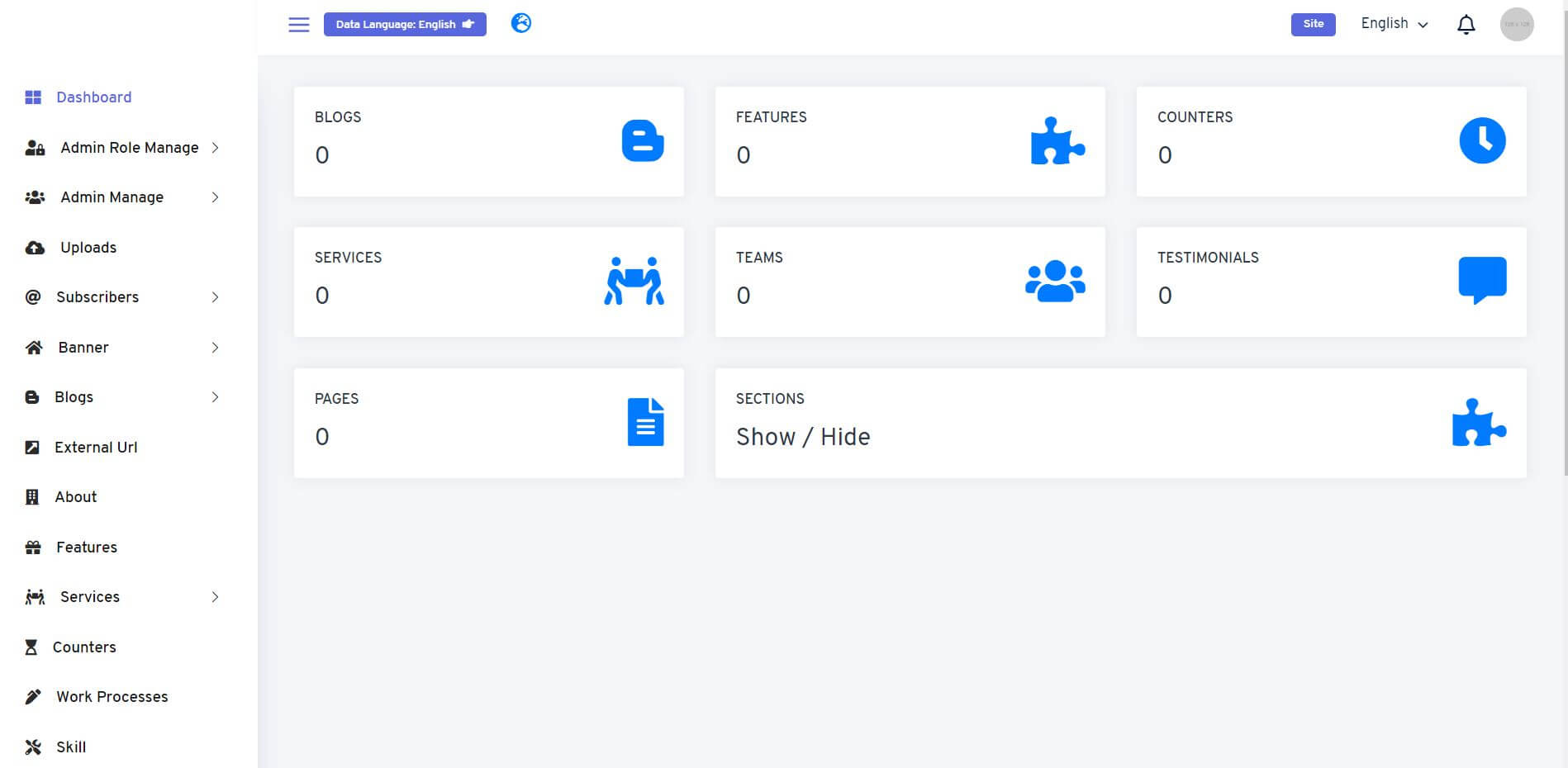Click the Uploads cloud icon
1568x768 pixels.
[x=35, y=248]
